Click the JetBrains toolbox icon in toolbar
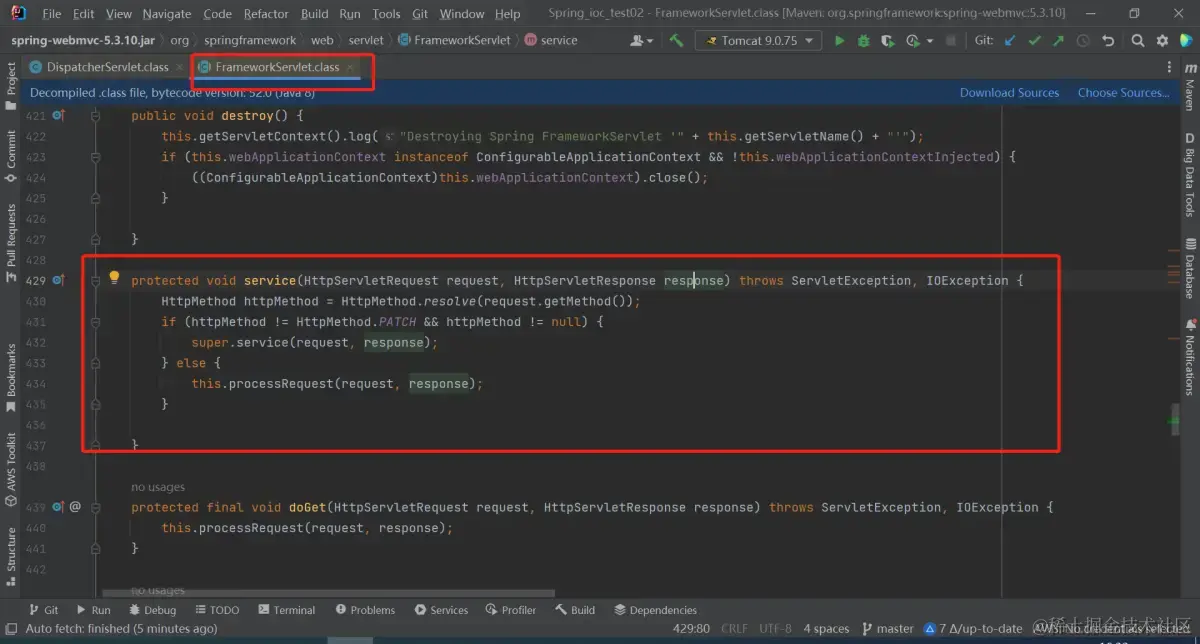The image size is (1200, 644). coord(1187,40)
